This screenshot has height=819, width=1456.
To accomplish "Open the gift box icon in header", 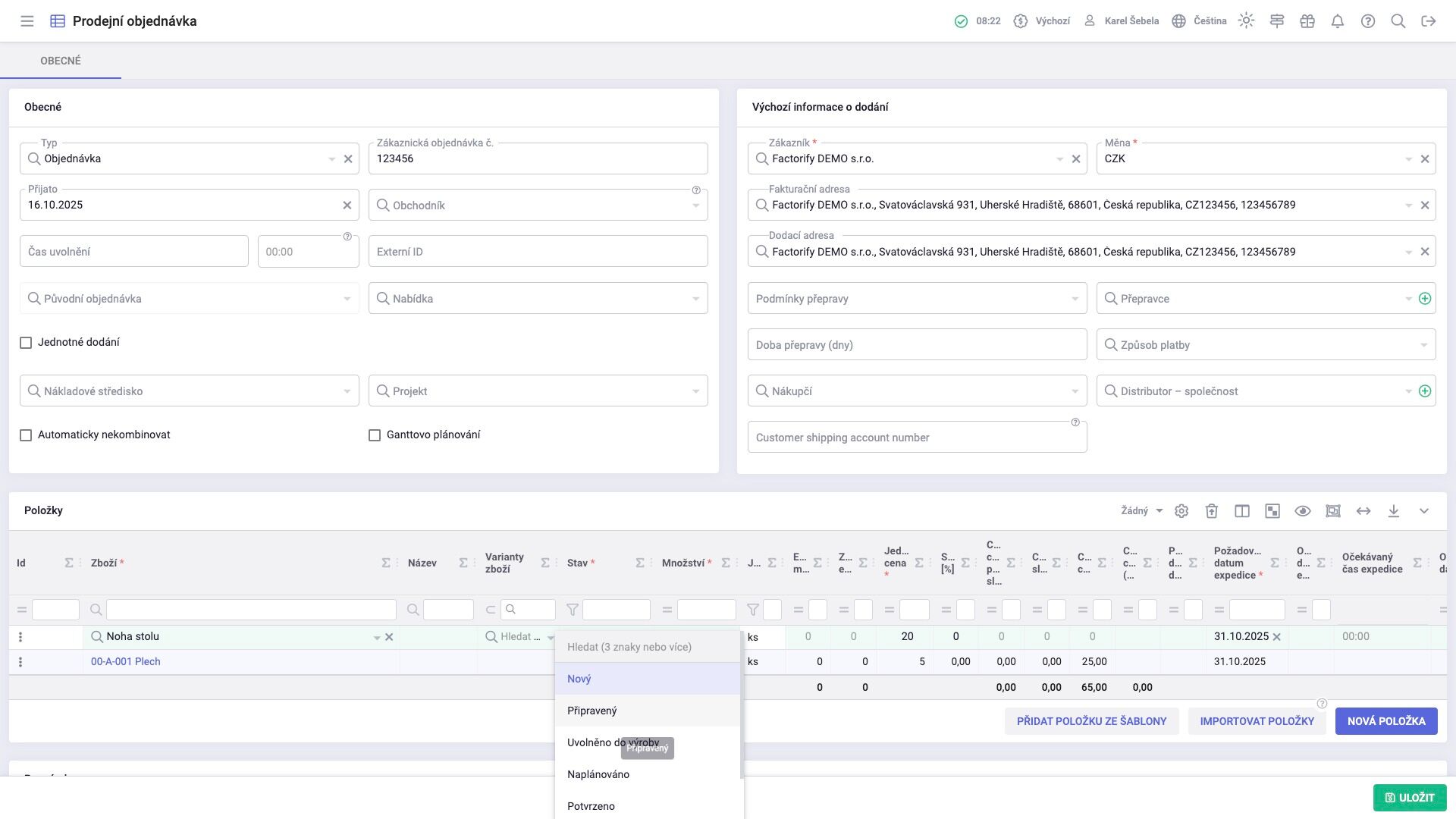I will click(1307, 21).
